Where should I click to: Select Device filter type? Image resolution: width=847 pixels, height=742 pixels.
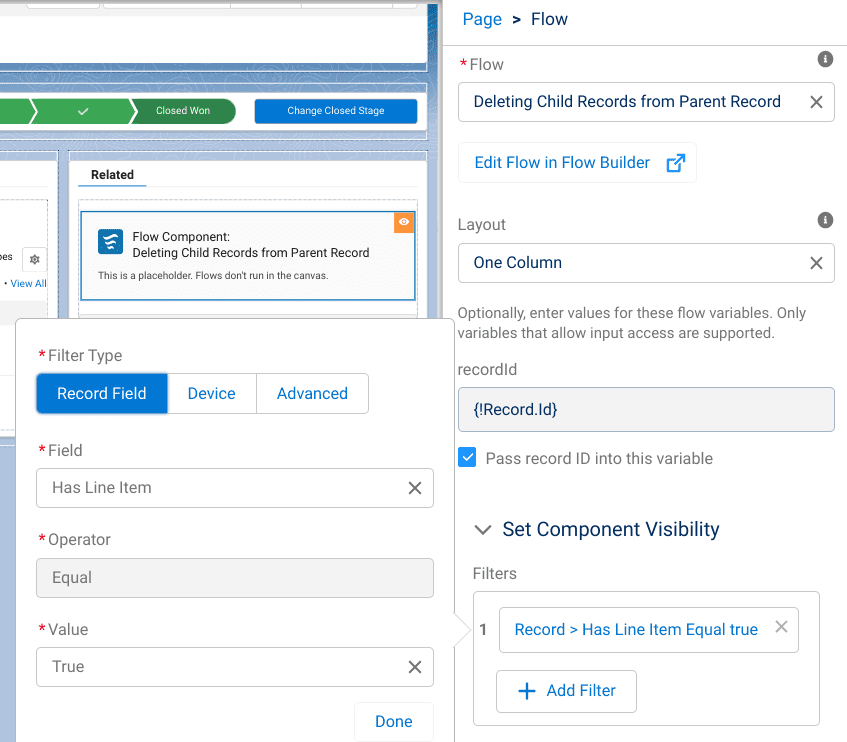click(x=212, y=394)
